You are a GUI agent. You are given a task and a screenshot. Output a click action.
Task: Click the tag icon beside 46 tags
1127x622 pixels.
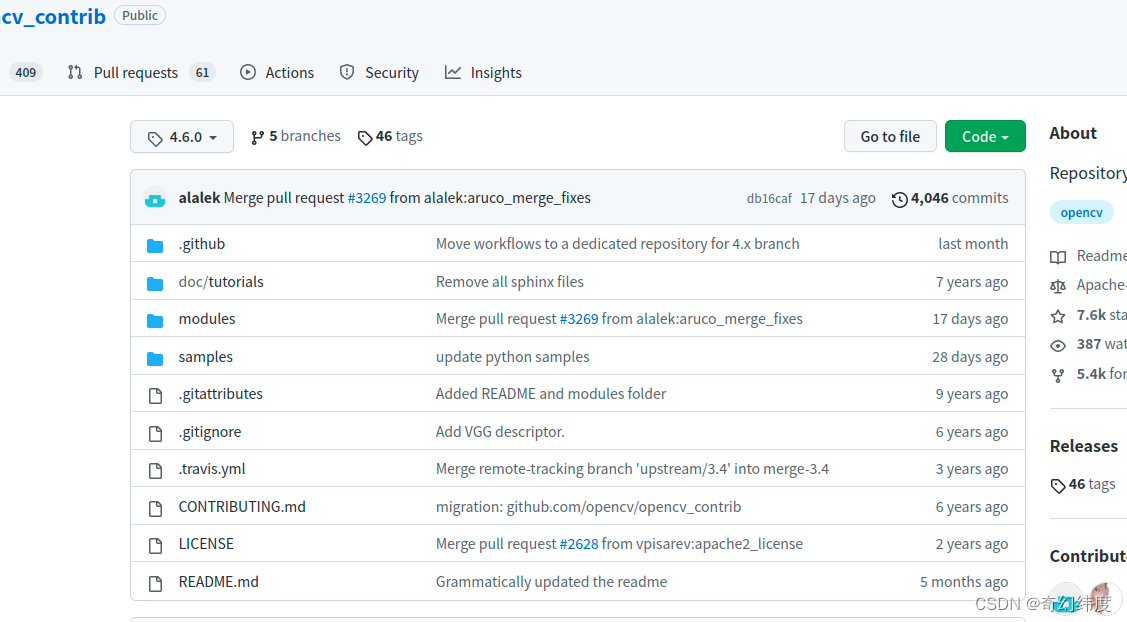[x=365, y=137]
